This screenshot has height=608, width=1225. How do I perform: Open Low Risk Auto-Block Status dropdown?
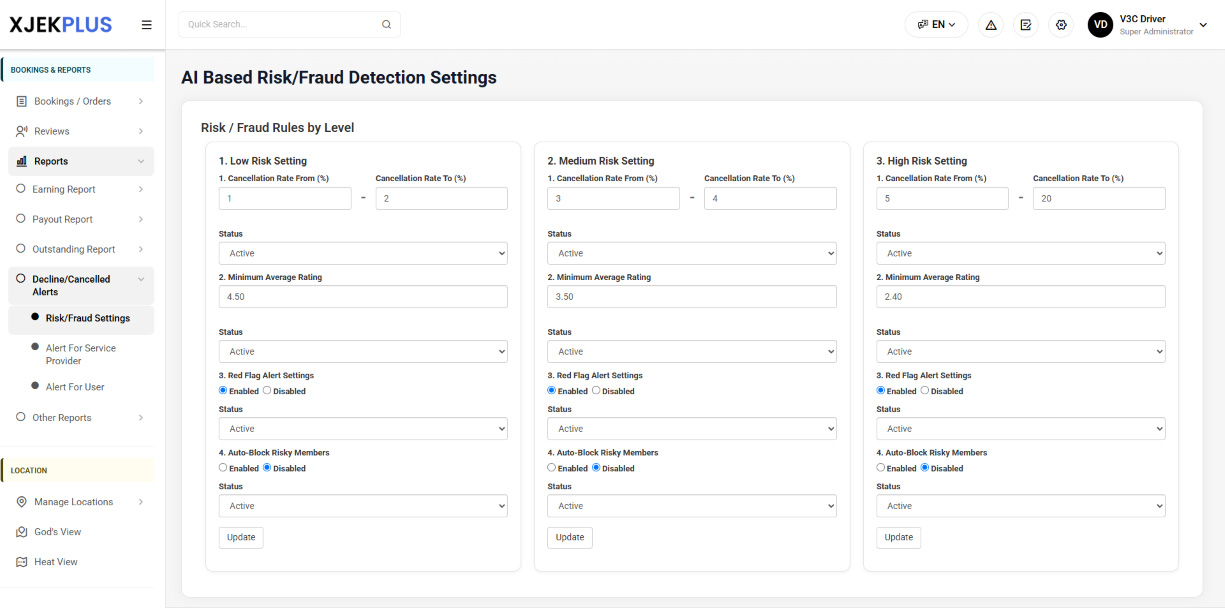[363, 506]
